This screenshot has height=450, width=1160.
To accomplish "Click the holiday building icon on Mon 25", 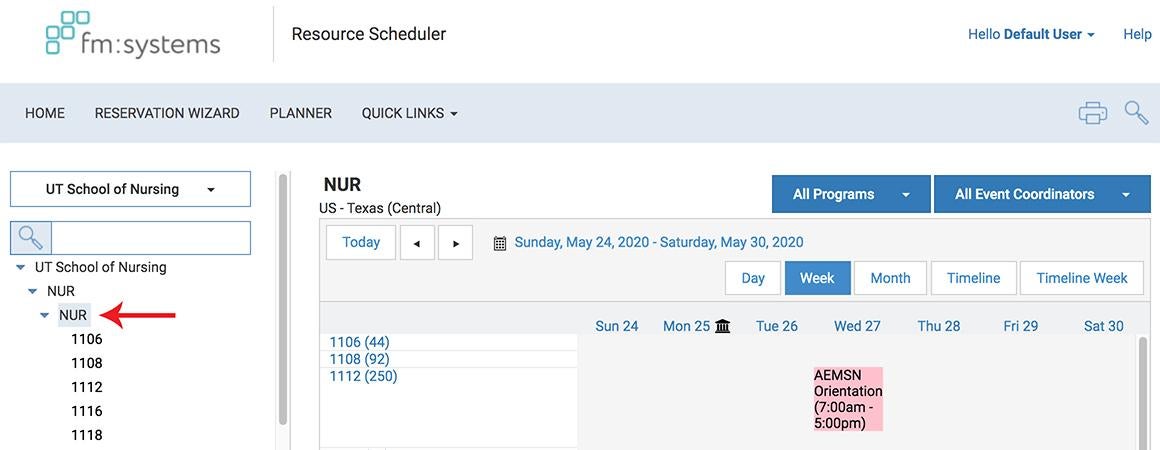I will point(723,326).
